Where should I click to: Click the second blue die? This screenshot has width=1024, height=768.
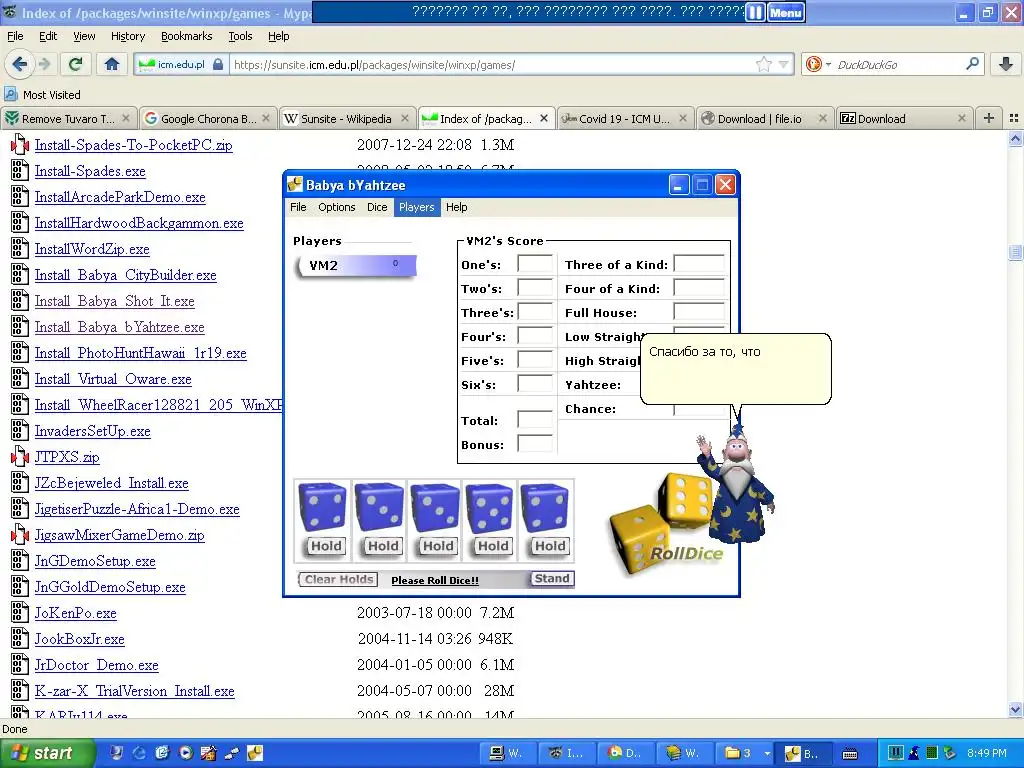click(379, 508)
